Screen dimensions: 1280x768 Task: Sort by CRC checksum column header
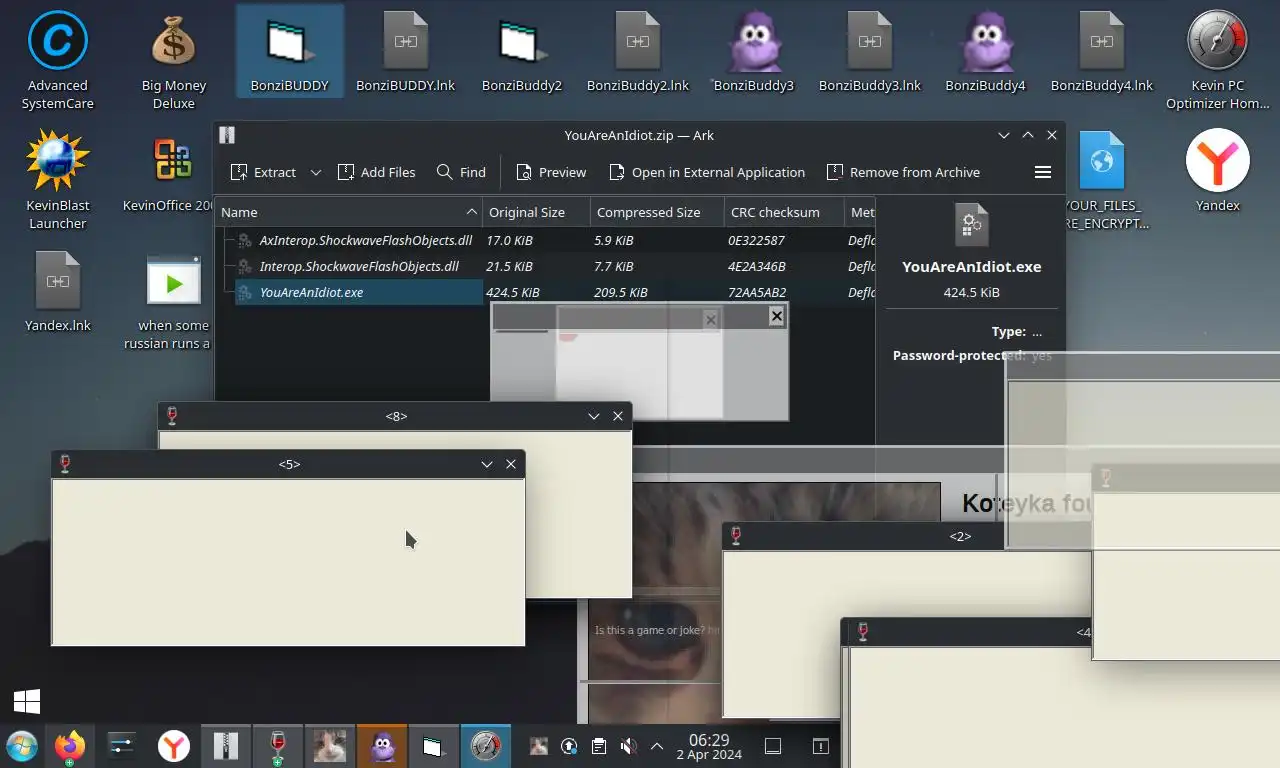(784, 212)
